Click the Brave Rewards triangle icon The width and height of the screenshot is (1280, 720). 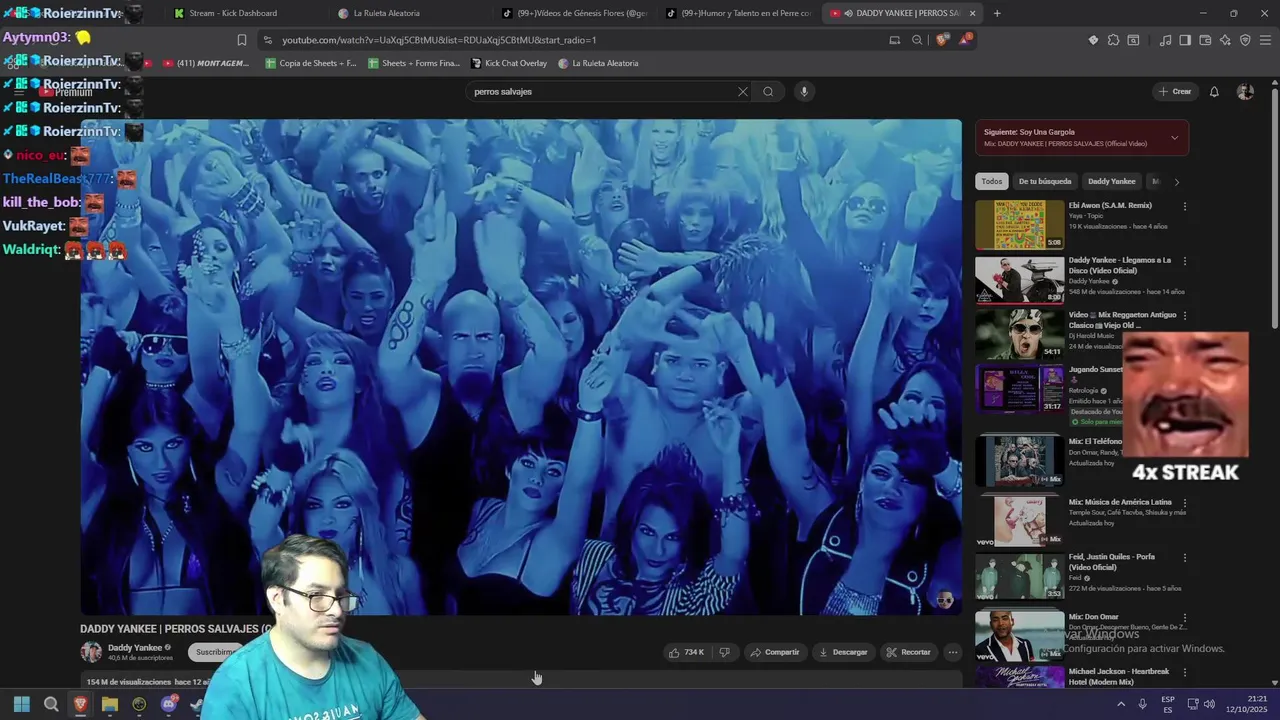[965, 40]
